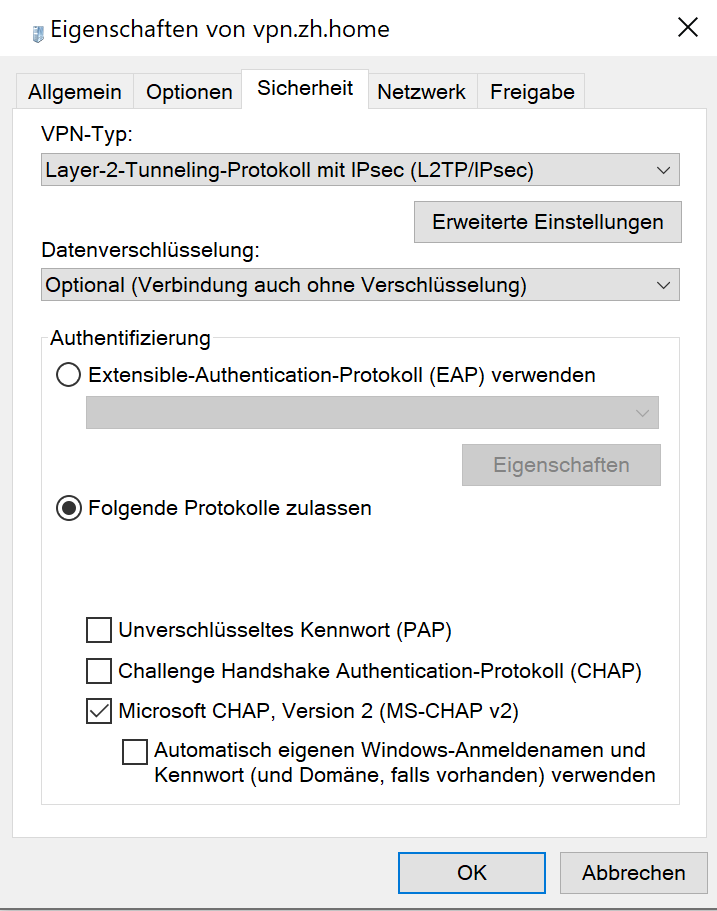Switch to the Allgemein tab
Image resolution: width=717 pixels, height=911 pixels.
pos(75,92)
